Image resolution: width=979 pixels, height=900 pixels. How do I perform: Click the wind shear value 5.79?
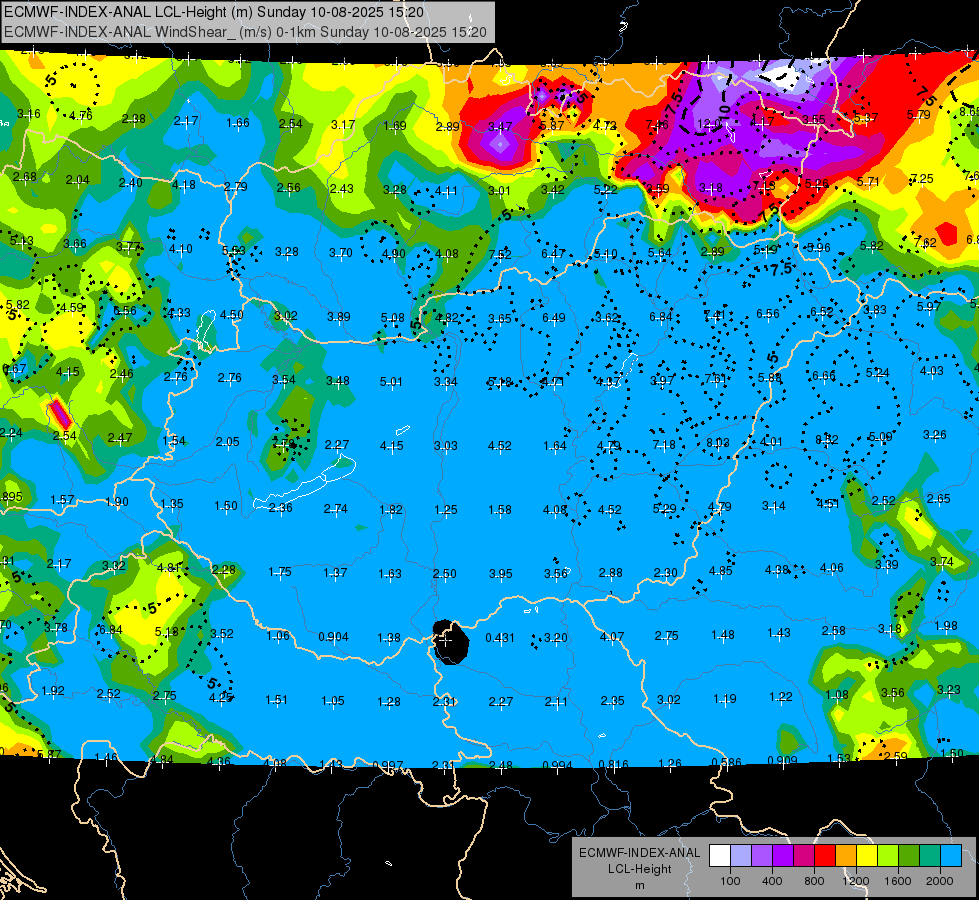(x=918, y=115)
